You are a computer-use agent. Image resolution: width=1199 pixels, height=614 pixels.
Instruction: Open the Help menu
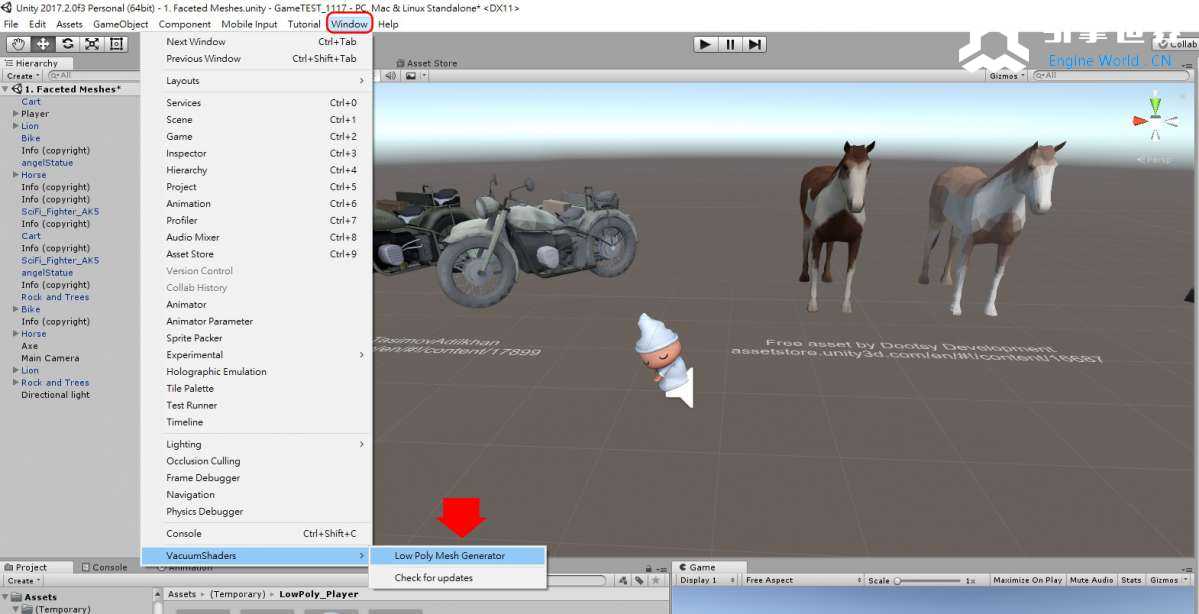pos(388,24)
